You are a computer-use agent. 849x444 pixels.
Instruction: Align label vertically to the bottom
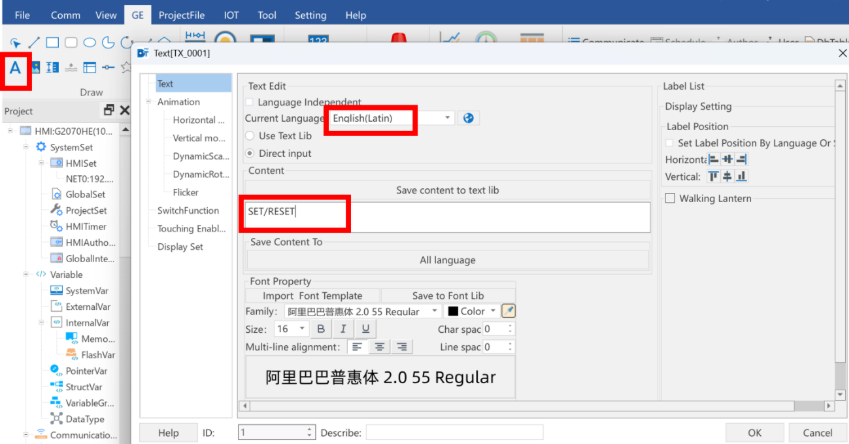point(741,177)
